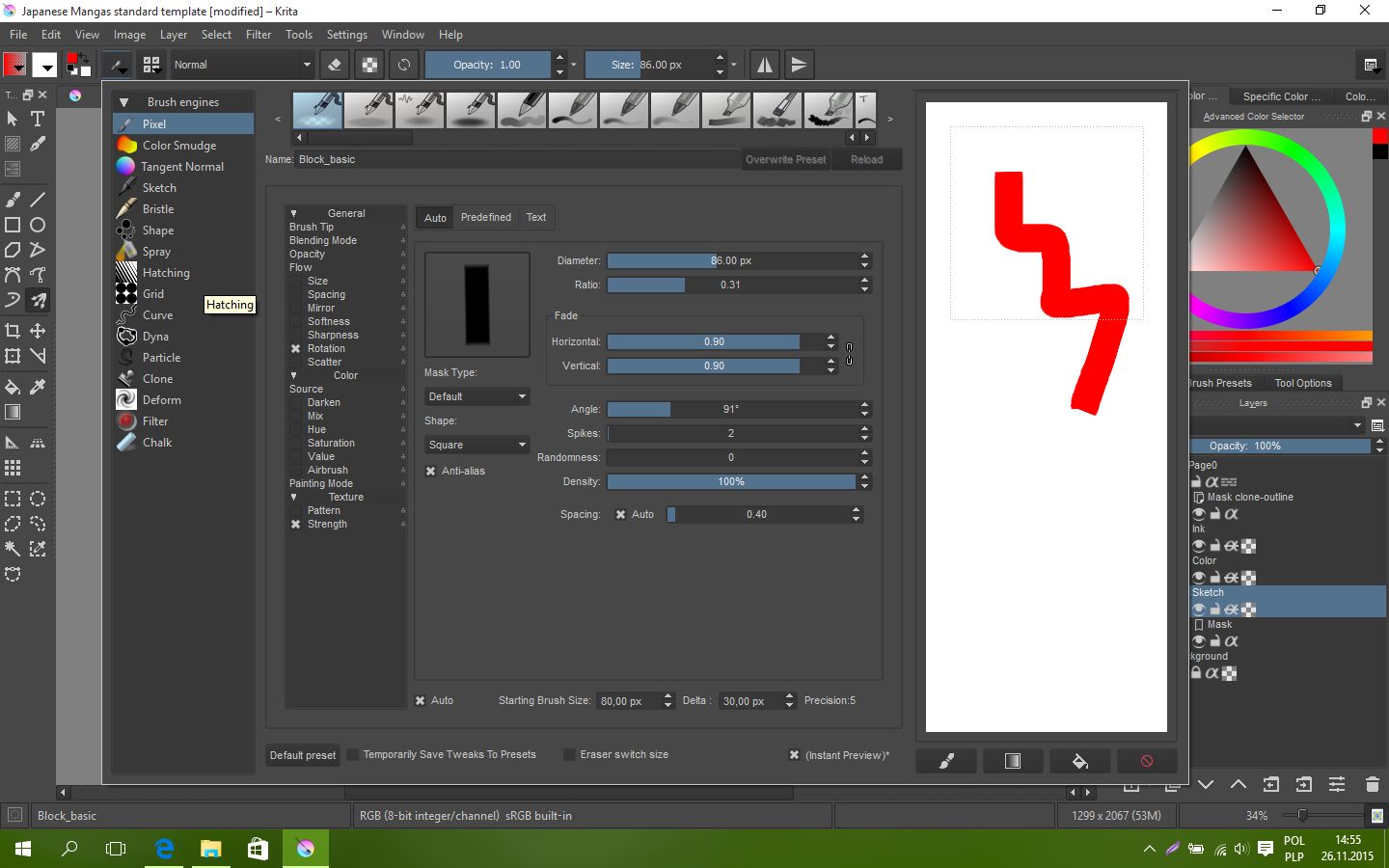Toggle the Auto spacing checkbox

click(x=620, y=514)
